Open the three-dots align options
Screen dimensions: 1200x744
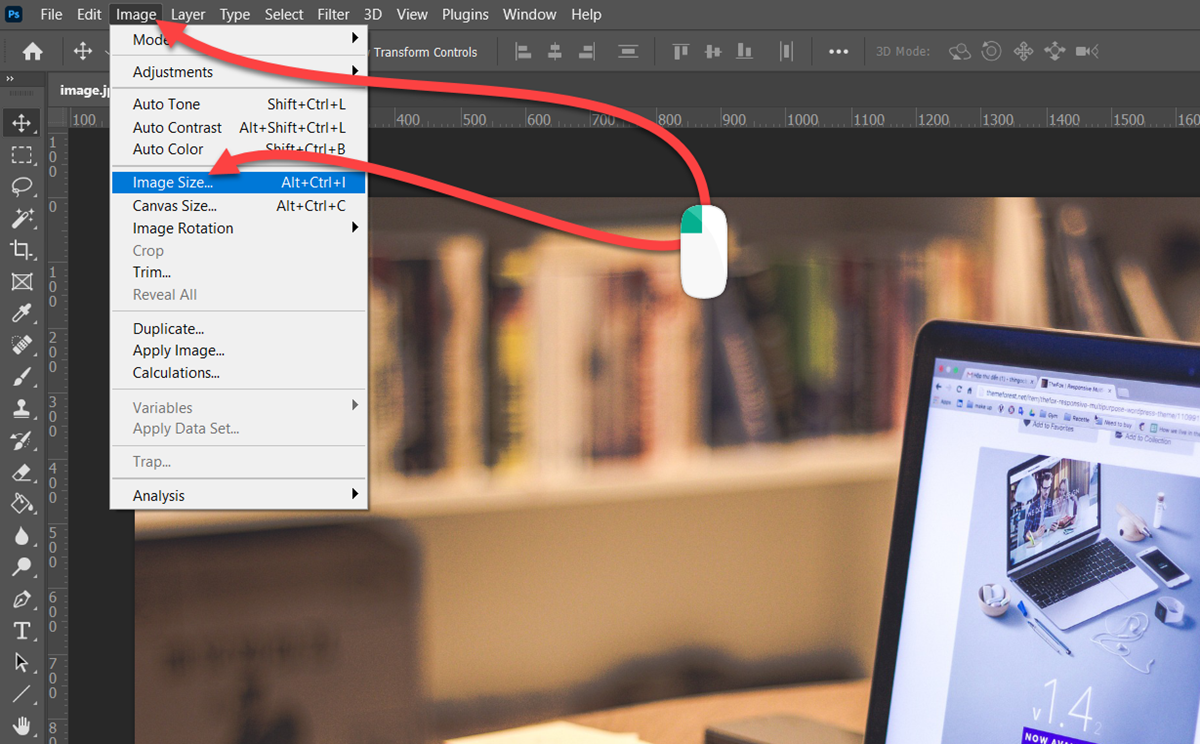coord(838,52)
